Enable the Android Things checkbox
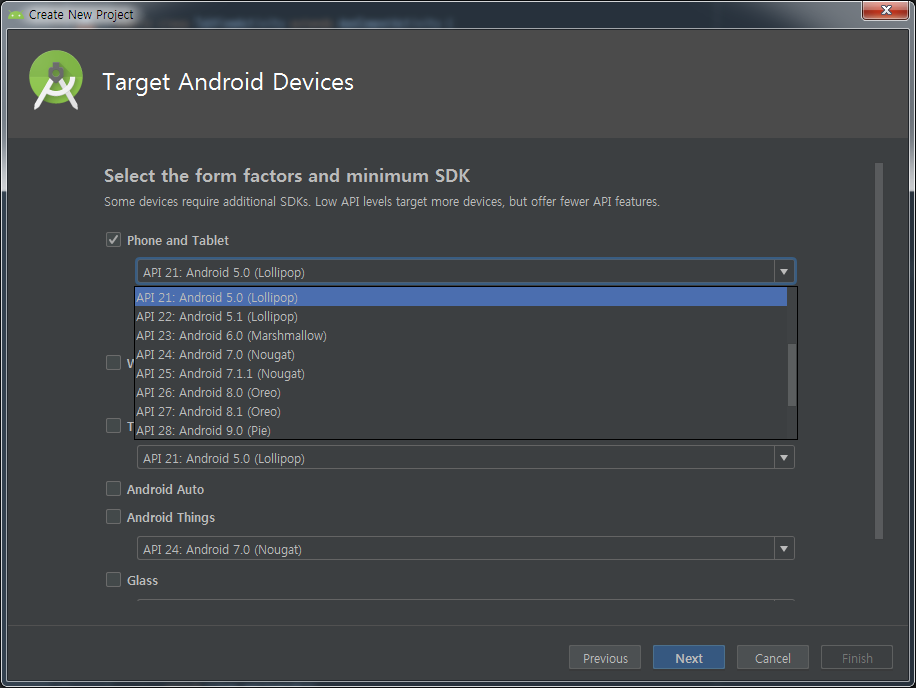The width and height of the screenshot is (916, 688). pyautogui.click(x=113, y=516)
